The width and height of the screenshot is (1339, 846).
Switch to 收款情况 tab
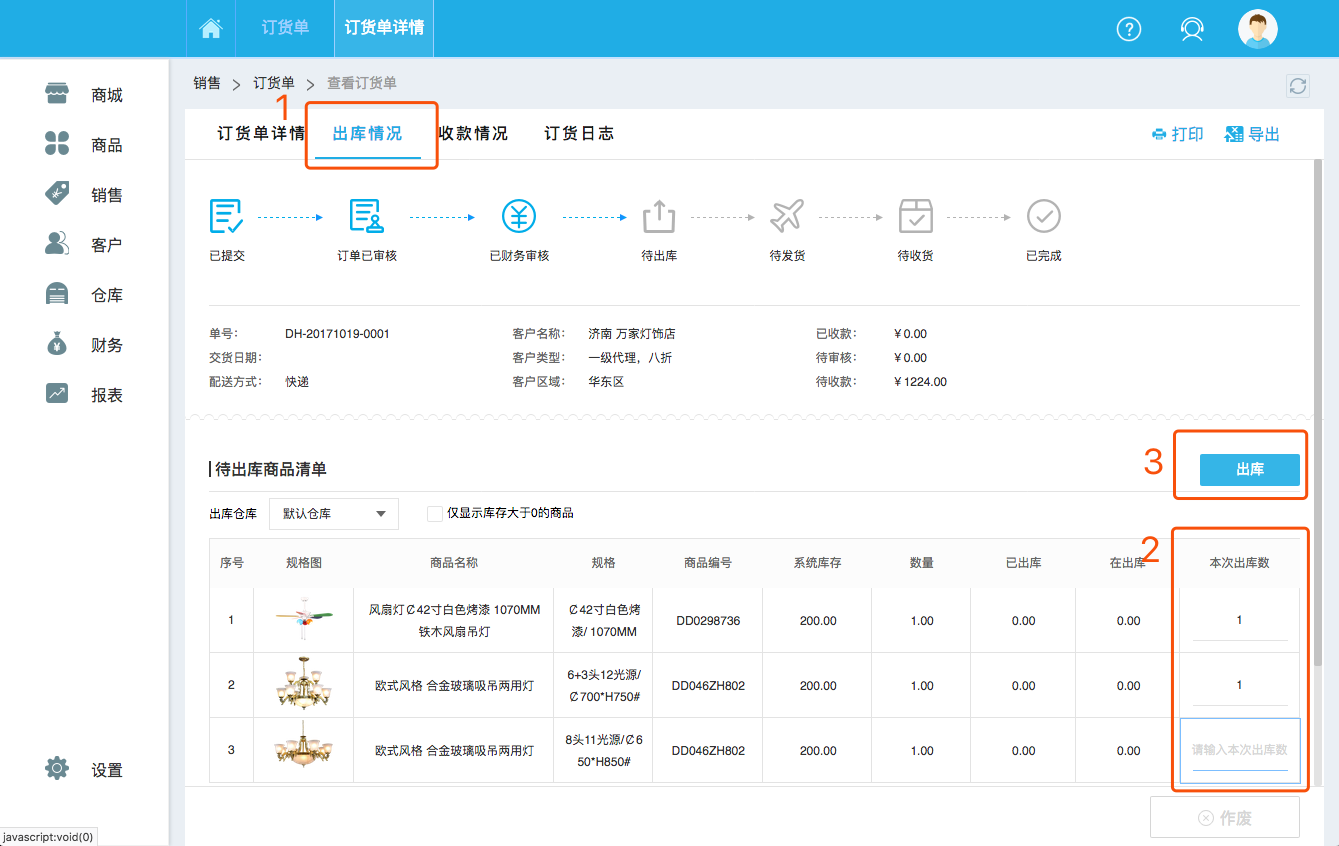coord(473,134)
